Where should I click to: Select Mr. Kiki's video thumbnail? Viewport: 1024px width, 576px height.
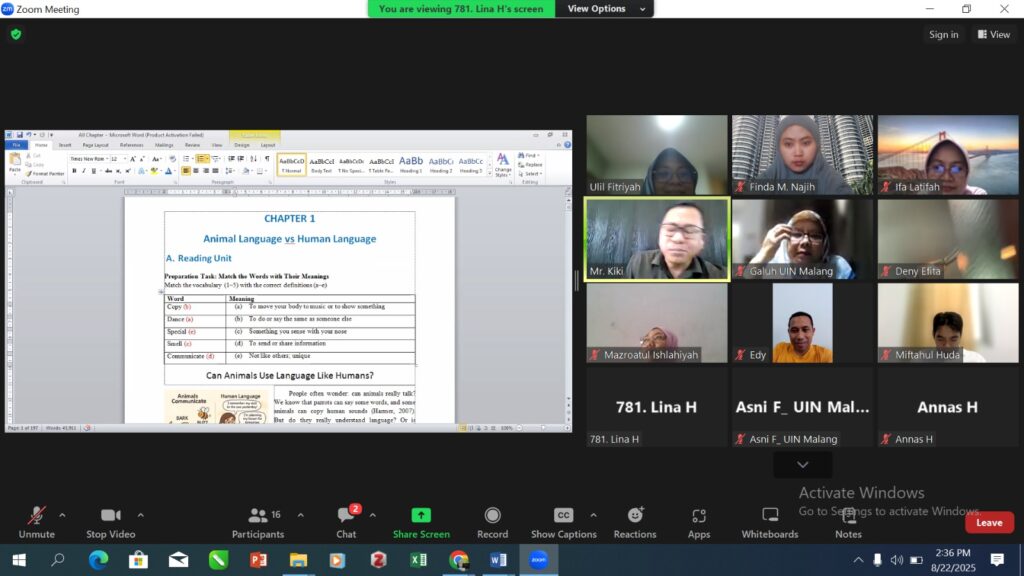click(x=657, y=239)
